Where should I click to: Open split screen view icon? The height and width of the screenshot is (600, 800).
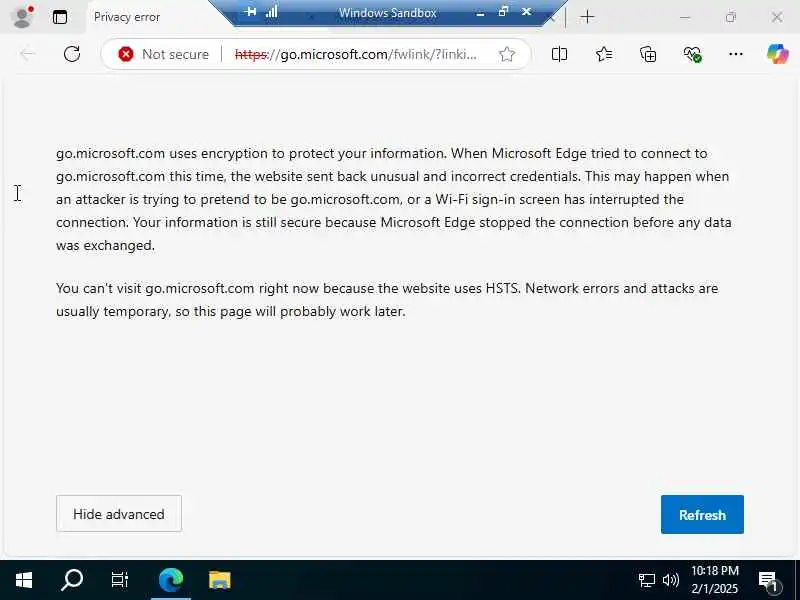point(559,54)
